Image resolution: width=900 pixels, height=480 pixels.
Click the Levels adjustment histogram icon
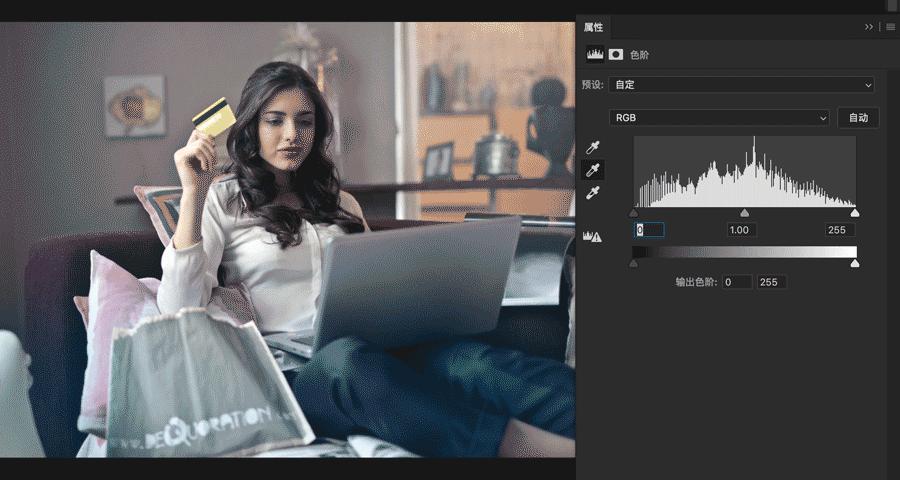click(x=595, y=55)
